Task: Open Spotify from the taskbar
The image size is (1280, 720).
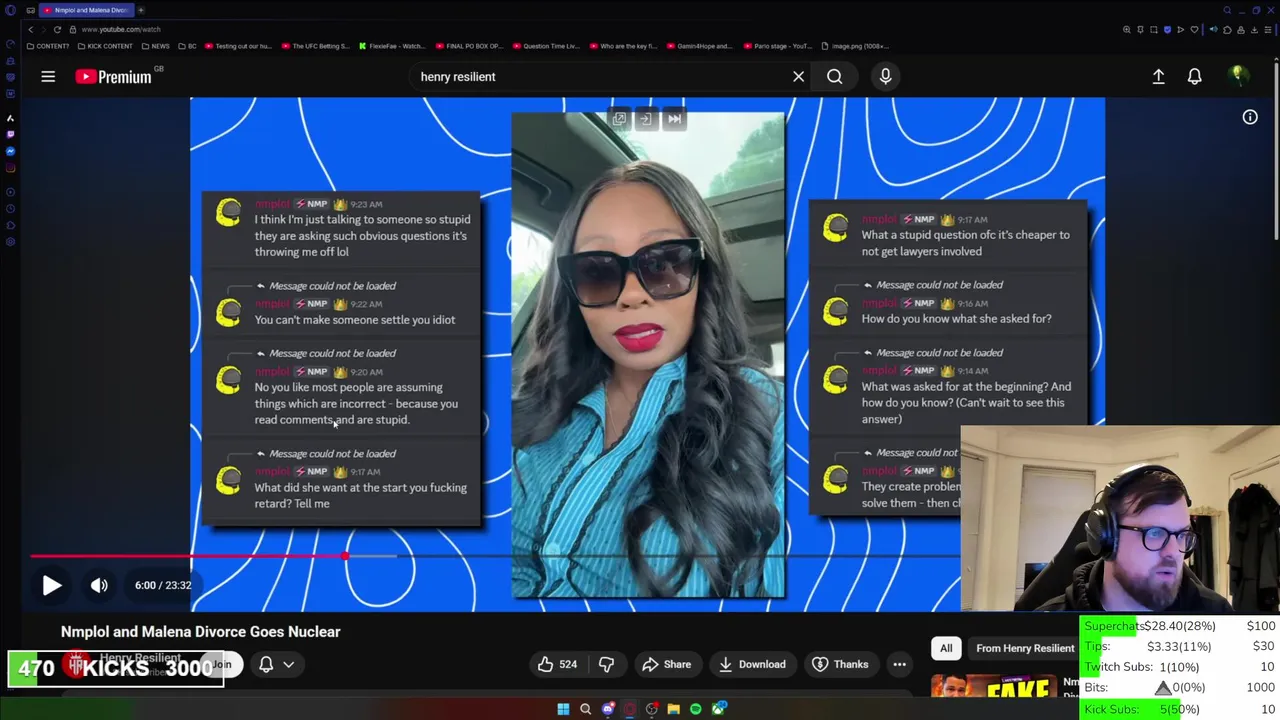Action: [696, 709]
